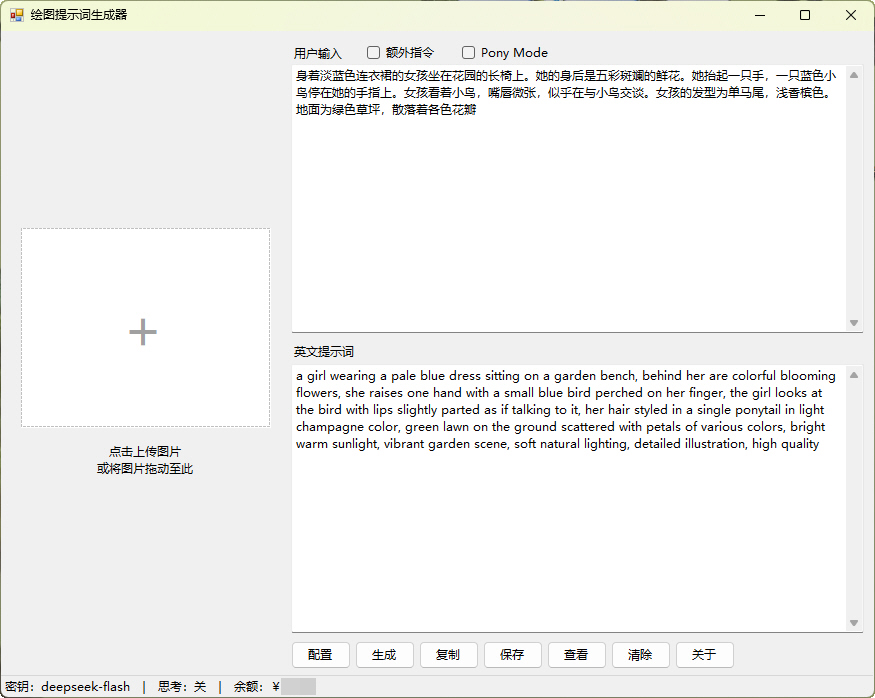Screen dimensions: 875x698
Task: Click the 查看 button
Action: pyautogui.click(x=576, y=654)
